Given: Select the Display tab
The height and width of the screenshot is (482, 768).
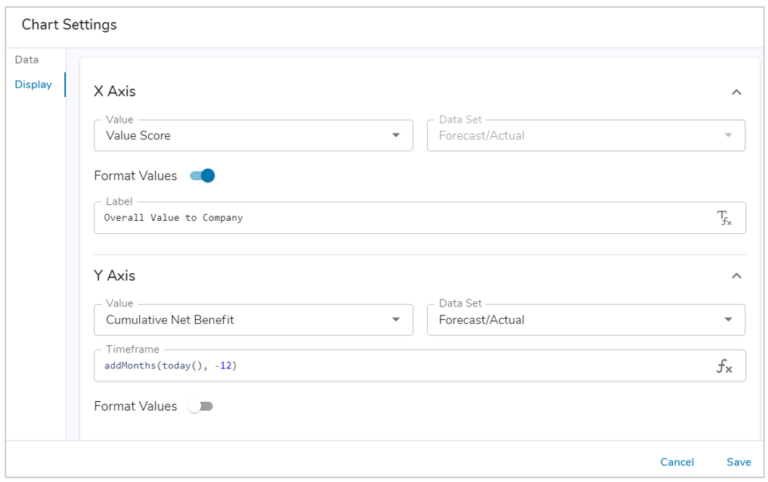Looking at the screenshot, I should 33,85.
